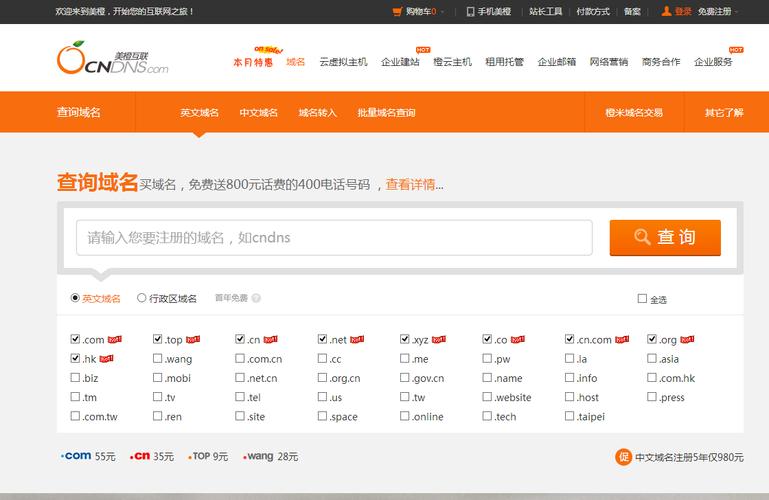769x500 pixels.
Task: Enable the 全选 select-all checkbox
Action: click(642, 299)
